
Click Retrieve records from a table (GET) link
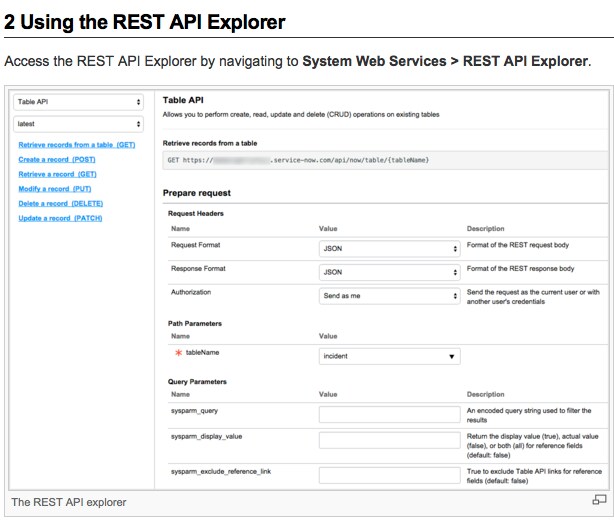click(x=76, y=145)
